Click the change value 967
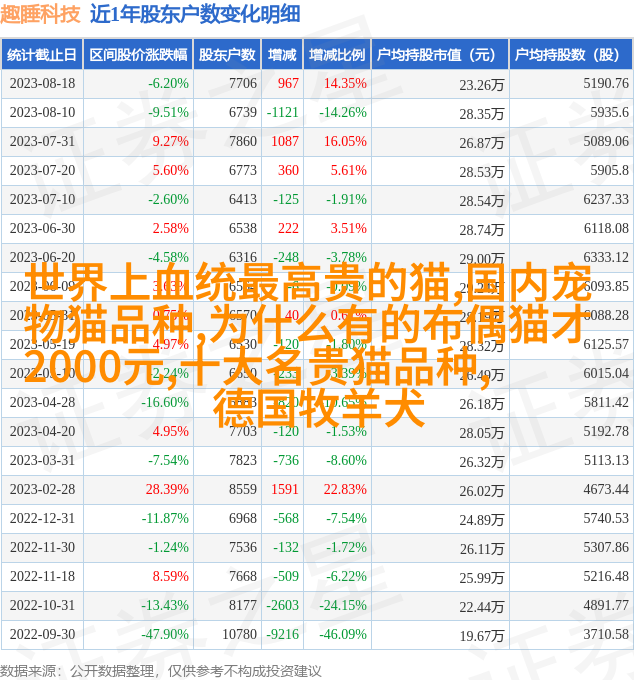Viewport: 634px width, 680px height. [288, 83]
